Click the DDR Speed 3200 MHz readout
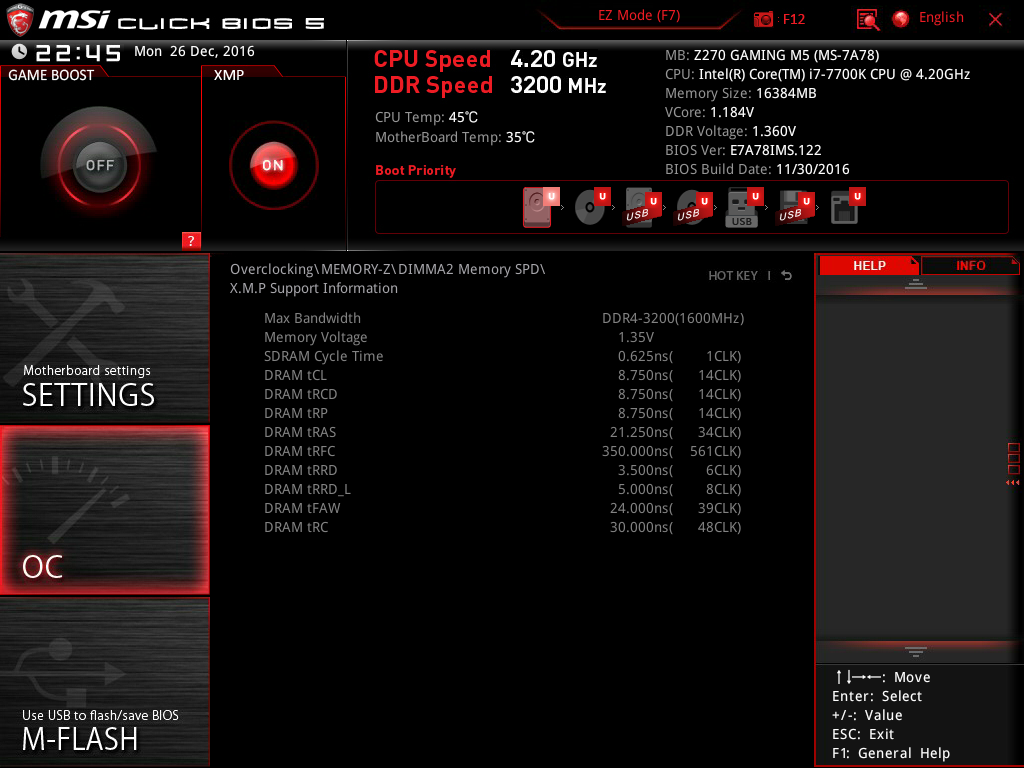1024x768 pixels. click(x=490, y=86)
